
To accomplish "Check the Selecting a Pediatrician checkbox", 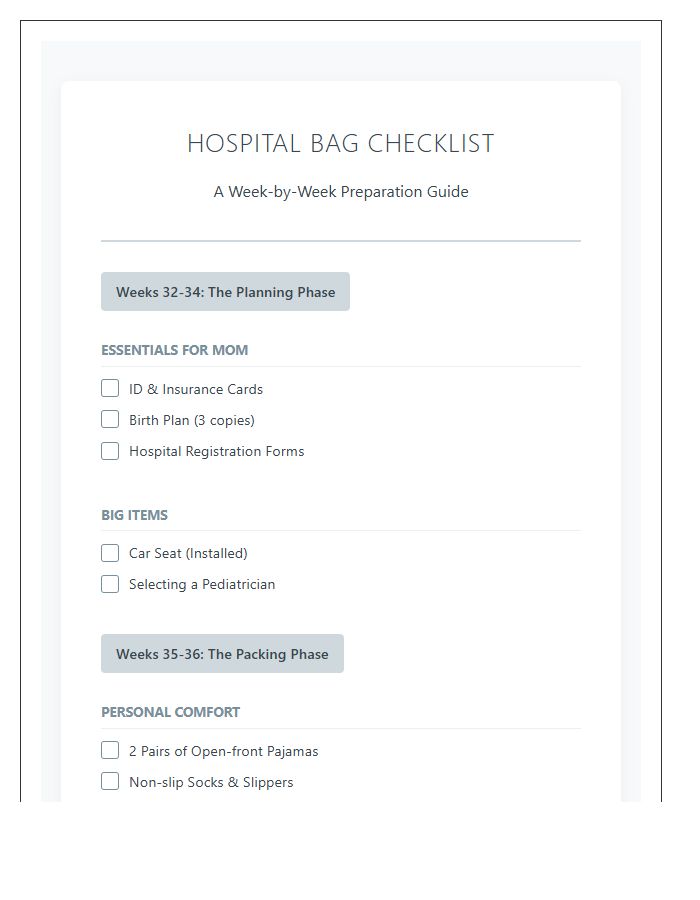I will (x=110, y=584).
